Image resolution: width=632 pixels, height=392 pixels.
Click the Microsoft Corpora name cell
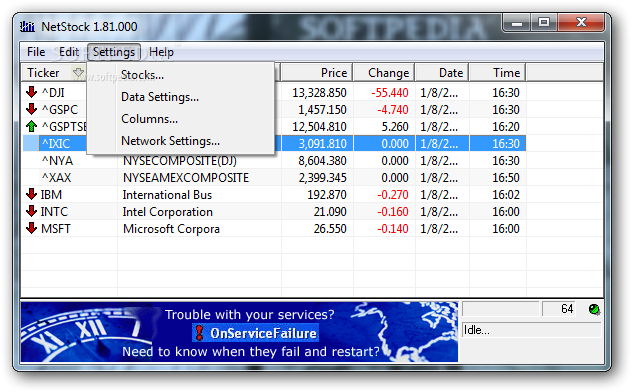[x=171, y=229]
